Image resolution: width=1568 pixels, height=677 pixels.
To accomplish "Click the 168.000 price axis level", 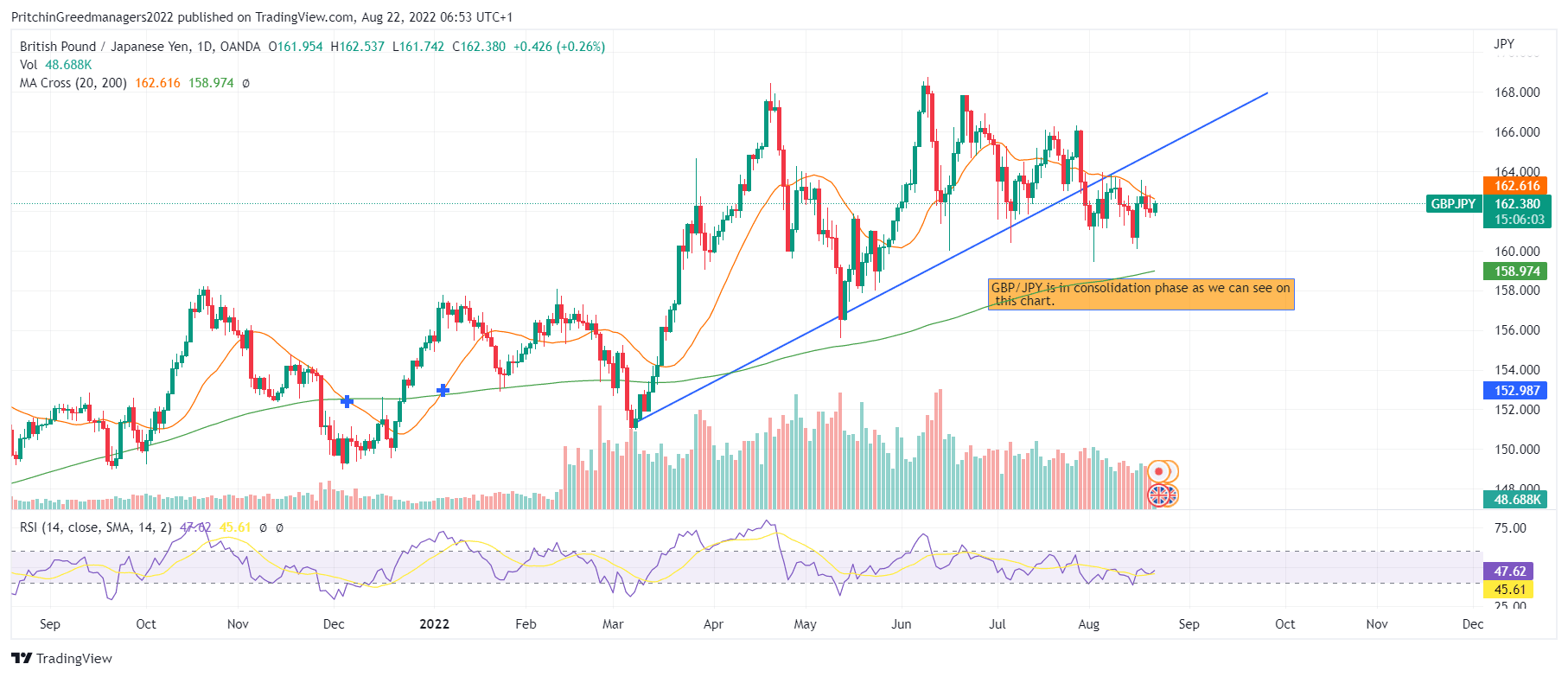I will point(1517,93).
